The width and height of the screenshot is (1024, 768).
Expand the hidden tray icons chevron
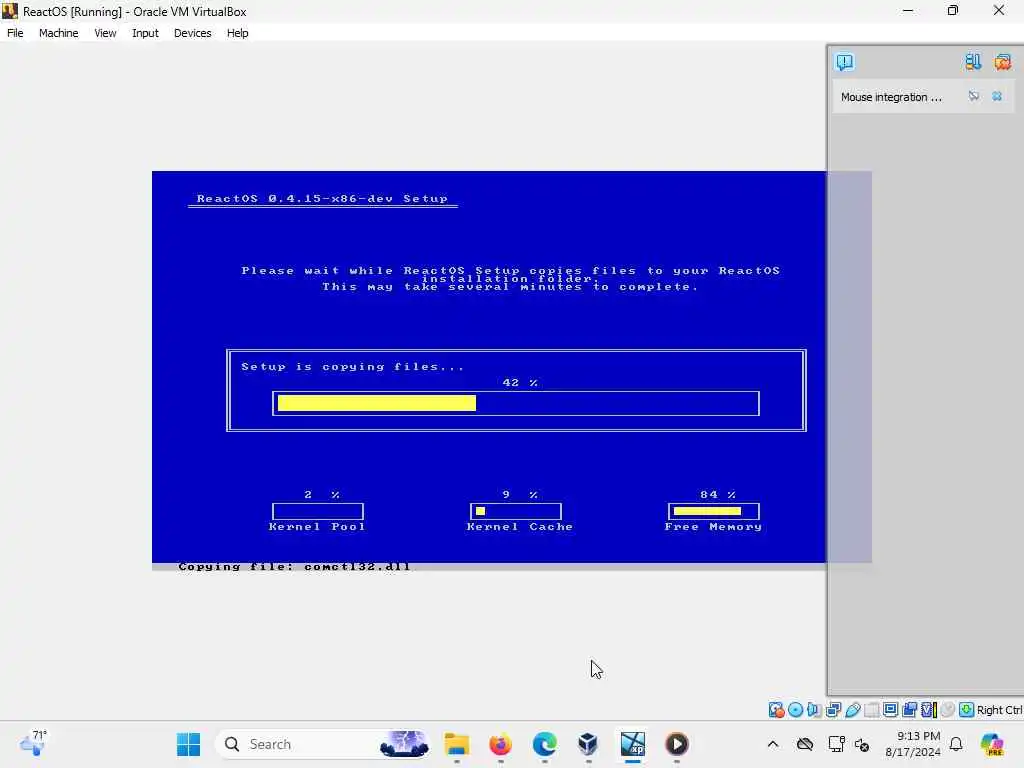tap(773, 744)
